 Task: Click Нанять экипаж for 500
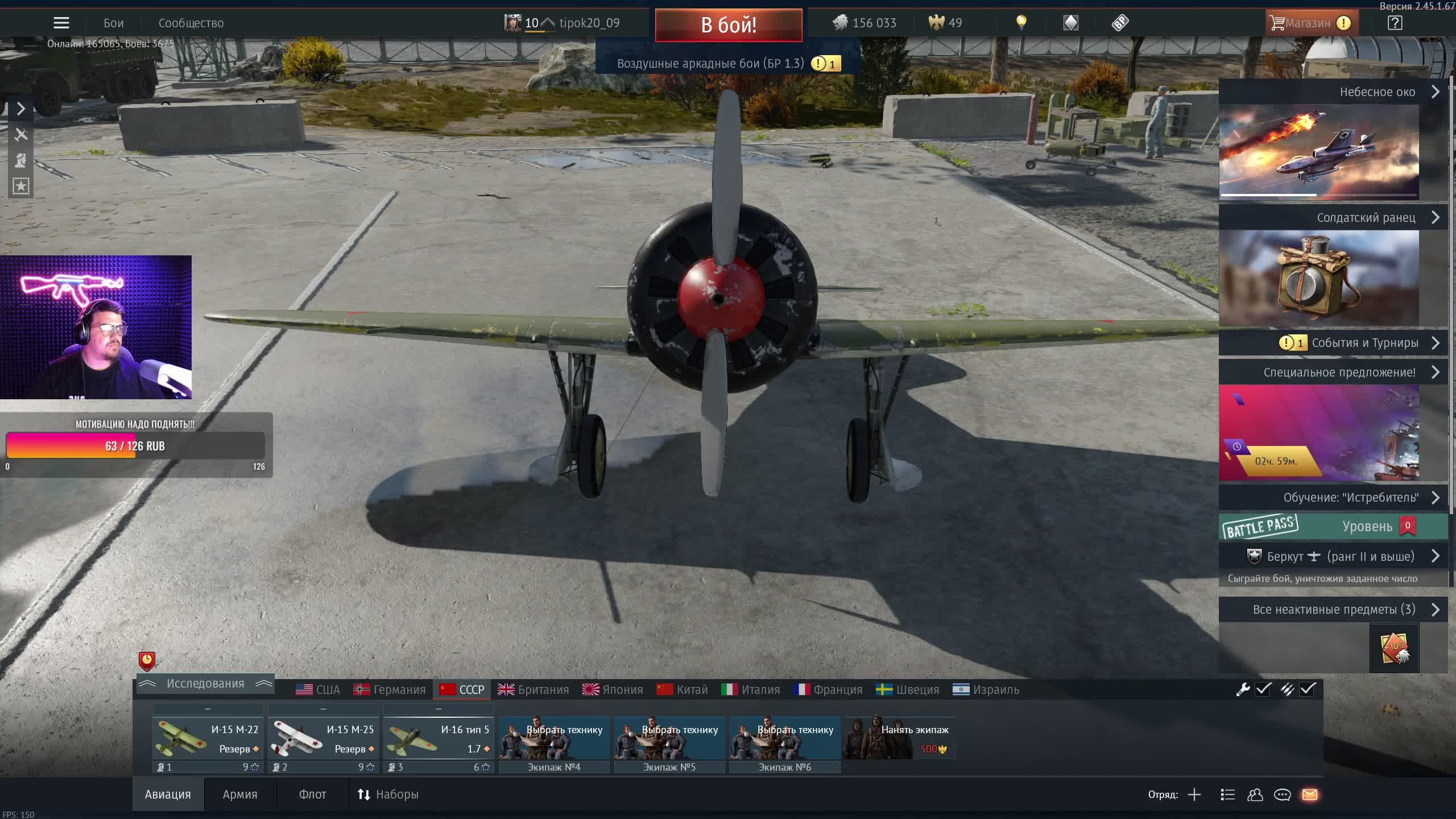tap(899, 738)
